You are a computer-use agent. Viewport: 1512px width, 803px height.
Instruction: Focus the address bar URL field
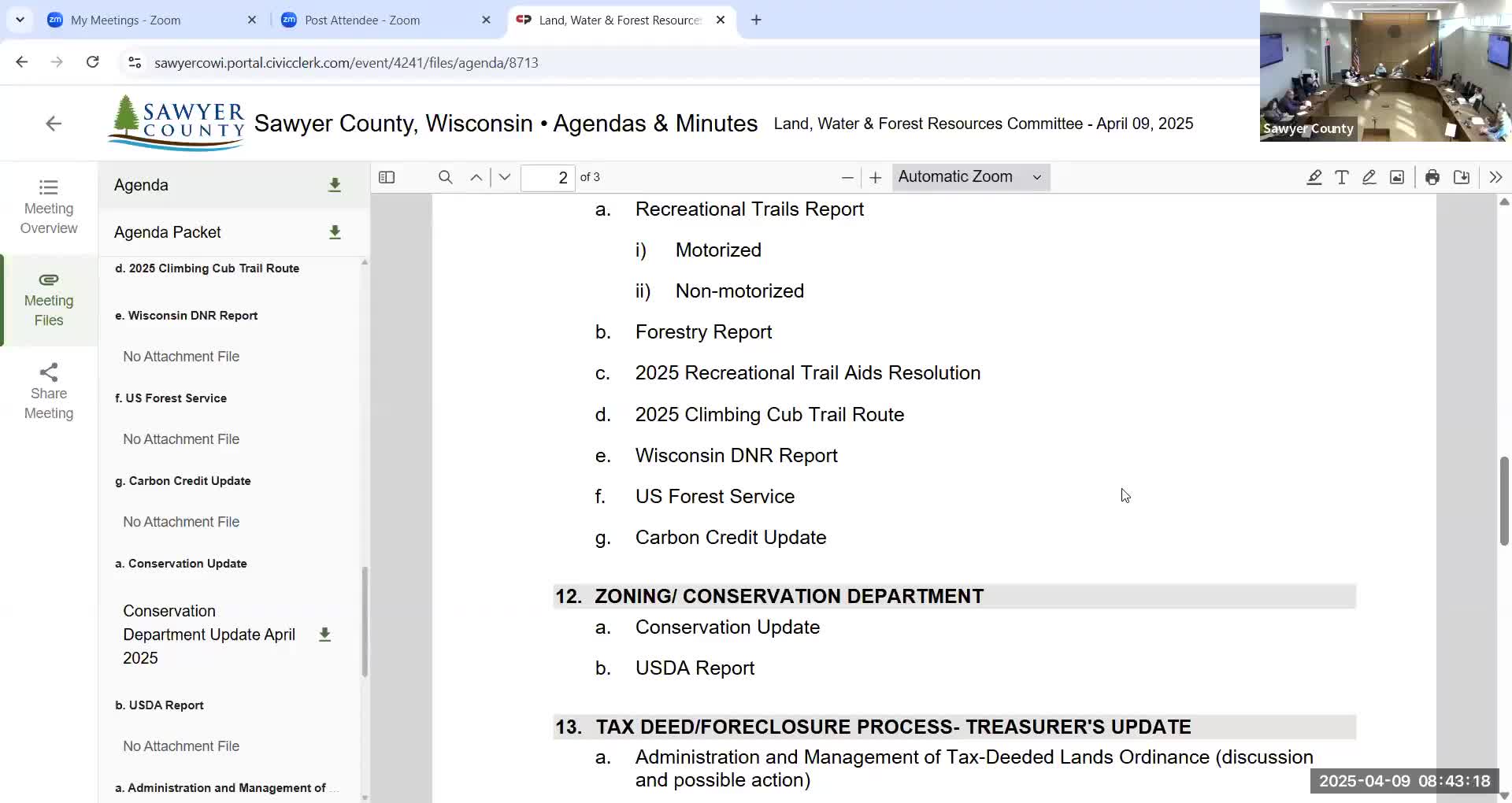pos(346,63)
